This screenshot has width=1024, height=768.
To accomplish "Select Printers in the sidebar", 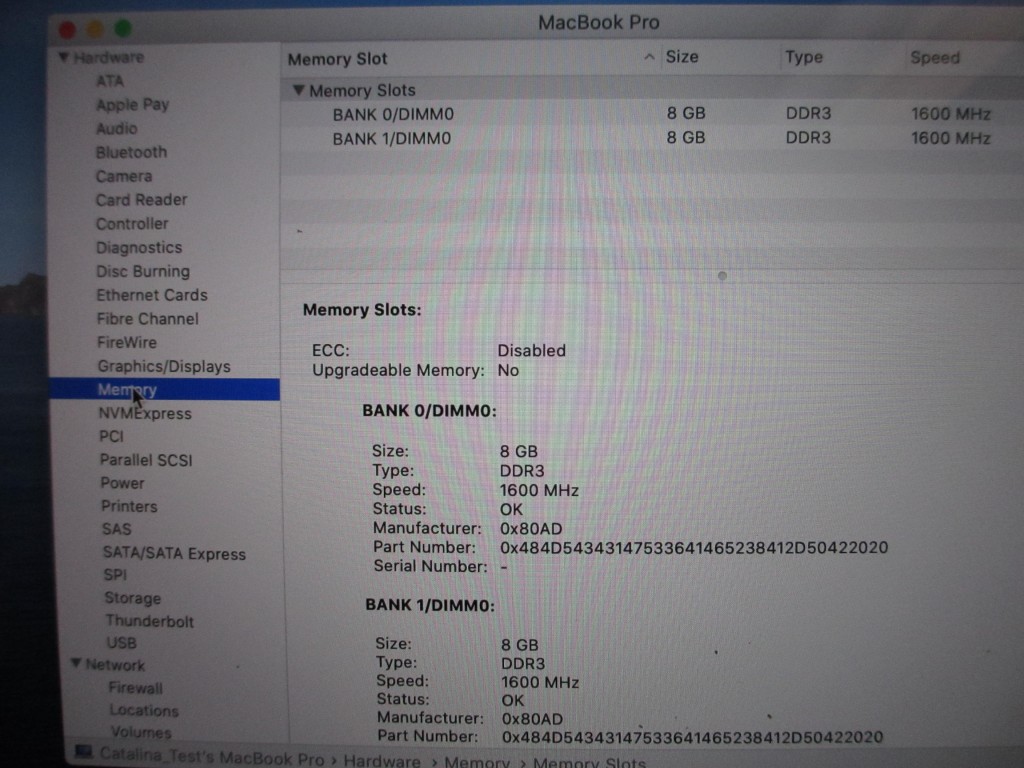I will coord(129,506).
